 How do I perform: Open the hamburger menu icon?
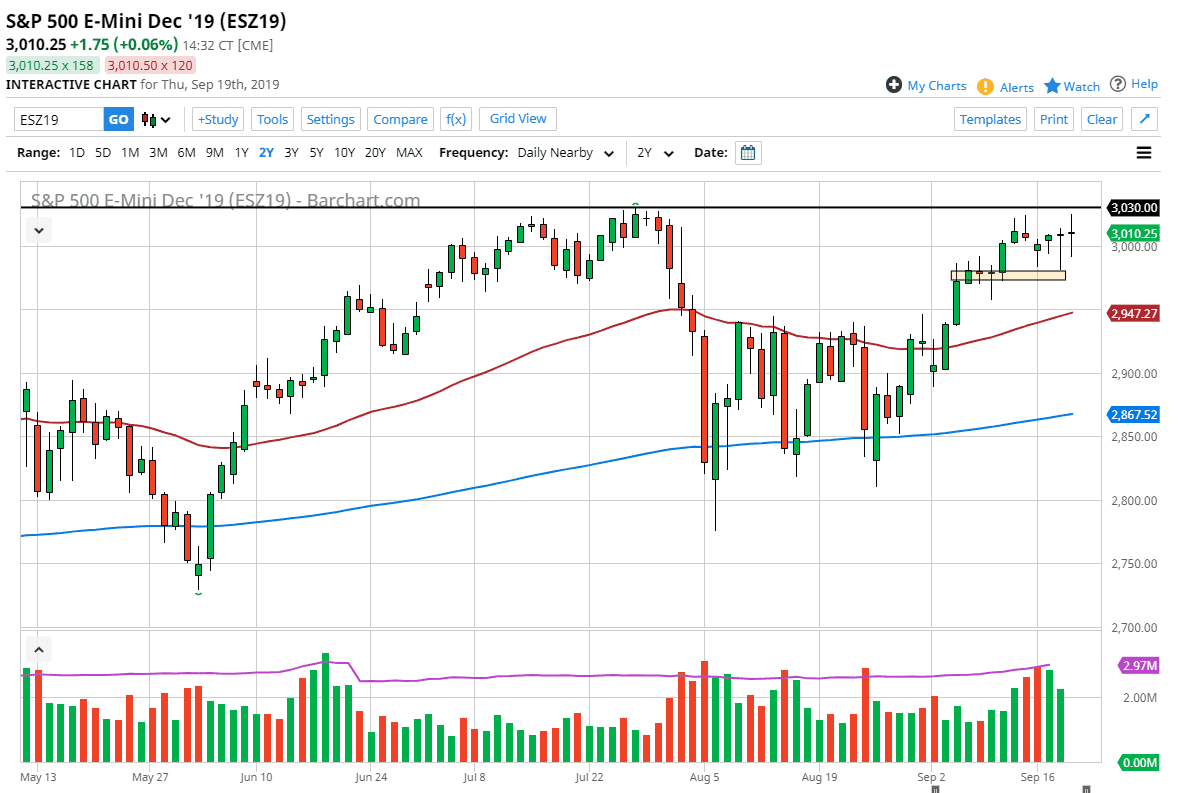click(x=1144, y=153)
